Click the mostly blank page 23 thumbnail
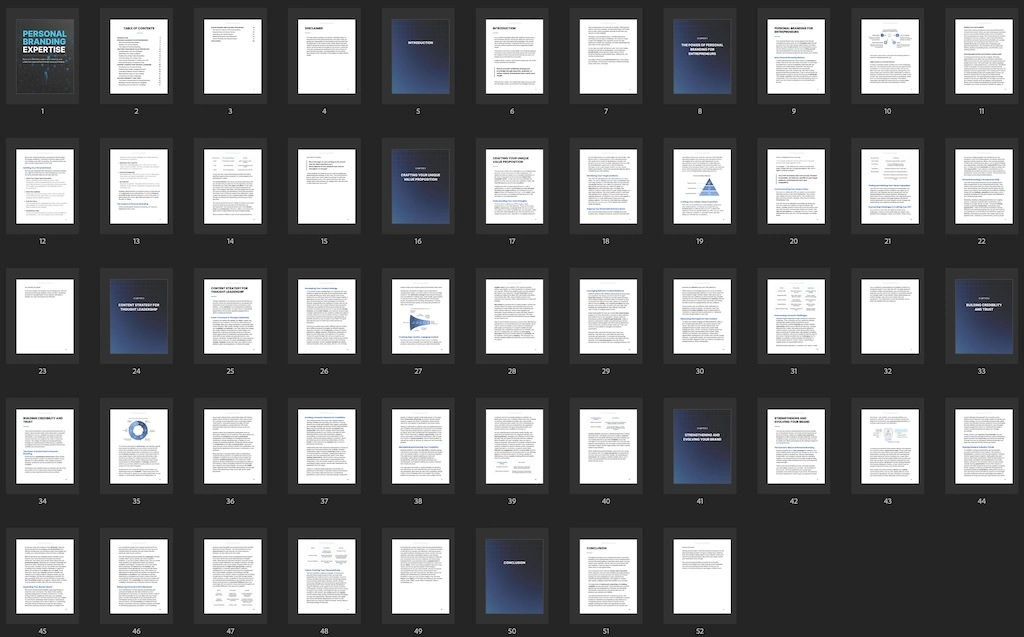This screenshot has height=637, width=1024. tap(42, 316)
